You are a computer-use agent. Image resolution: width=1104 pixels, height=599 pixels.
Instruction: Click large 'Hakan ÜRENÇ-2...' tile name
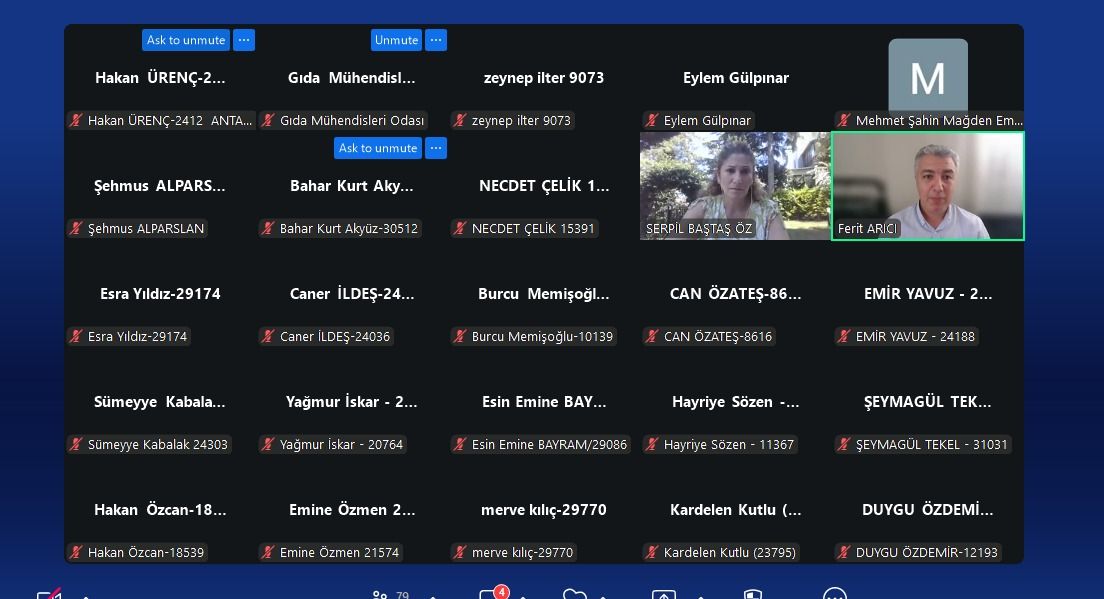(160, 78)
